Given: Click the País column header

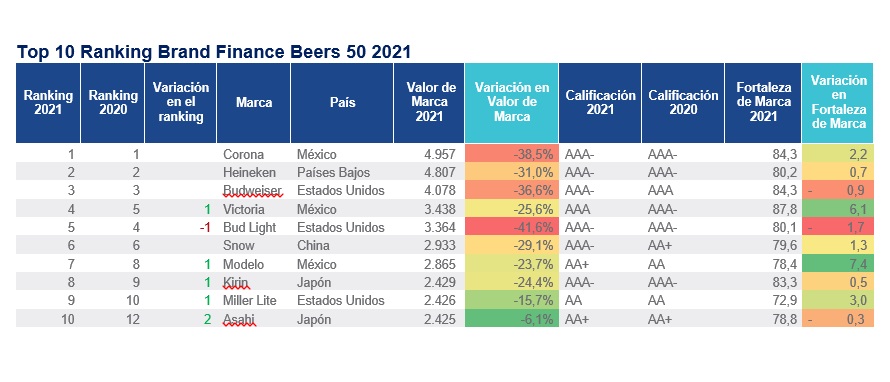Looking at the screenshot, I should point(342,103).
